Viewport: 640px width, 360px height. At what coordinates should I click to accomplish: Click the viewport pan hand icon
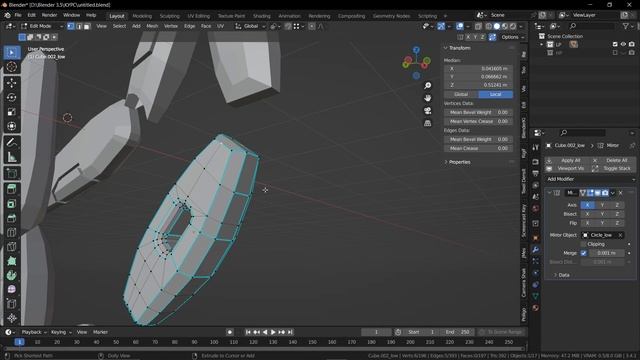427,98
